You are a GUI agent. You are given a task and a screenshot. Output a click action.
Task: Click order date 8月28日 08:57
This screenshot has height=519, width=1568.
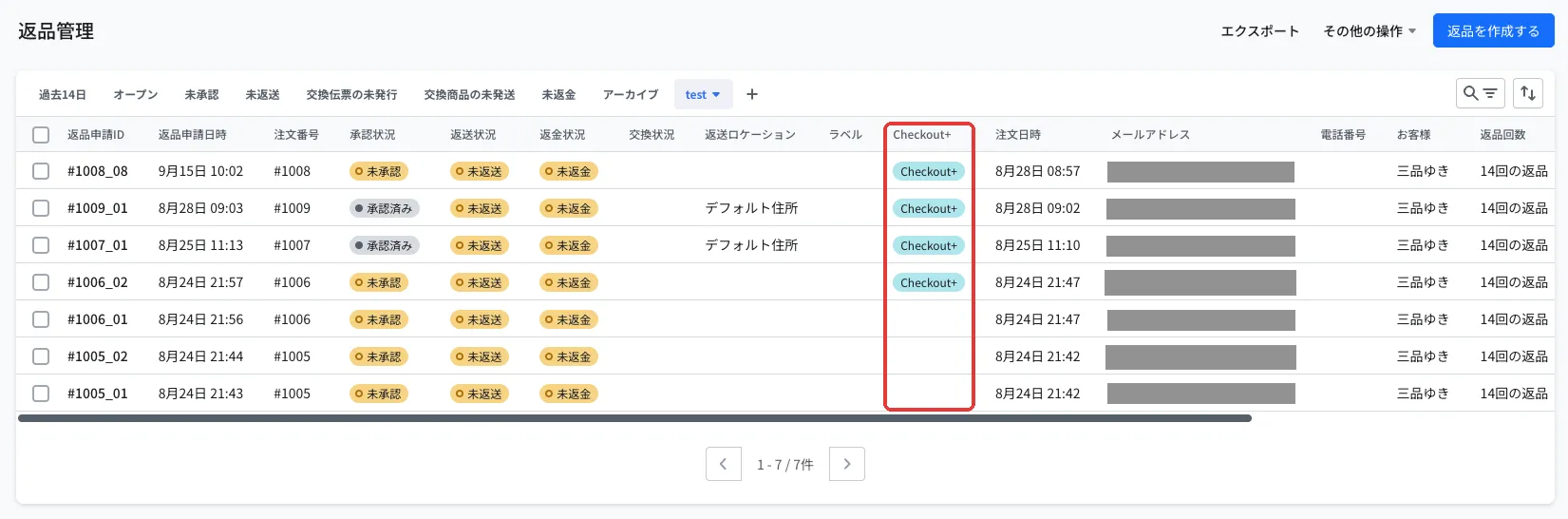(1038, 171)
